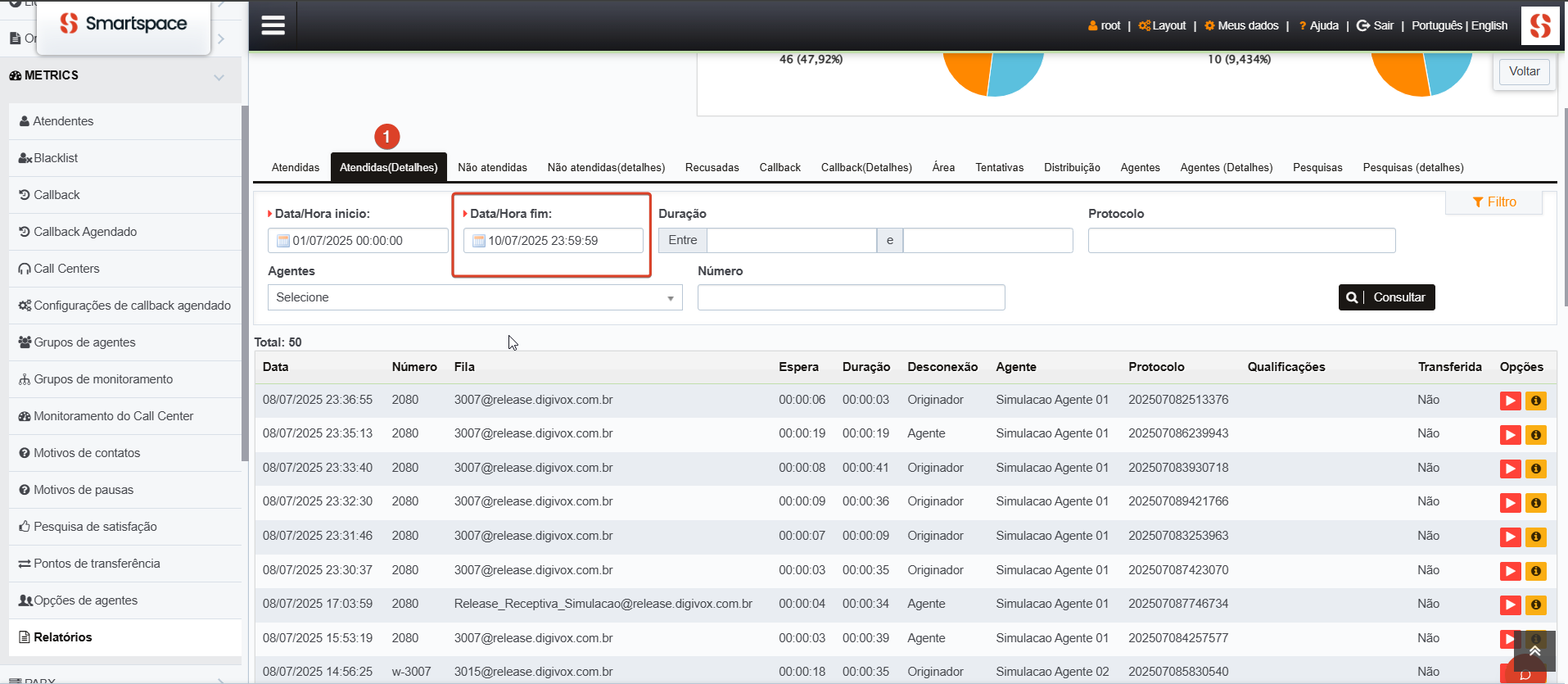1568x684 pixels.
Task: Switch language to Português
Action: click(1436, 25)
